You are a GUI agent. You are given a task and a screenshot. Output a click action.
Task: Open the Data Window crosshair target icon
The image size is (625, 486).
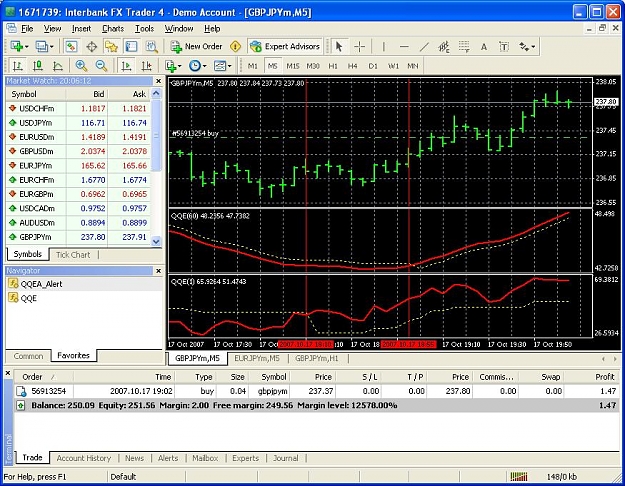92,47
